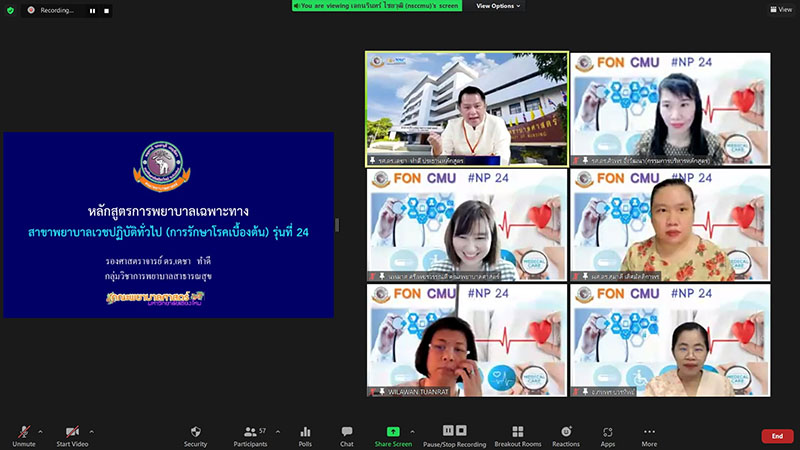Click the 57 participant count
This screenshot has width=800, height=450.
pyautogui.click(x=262, y=431)
